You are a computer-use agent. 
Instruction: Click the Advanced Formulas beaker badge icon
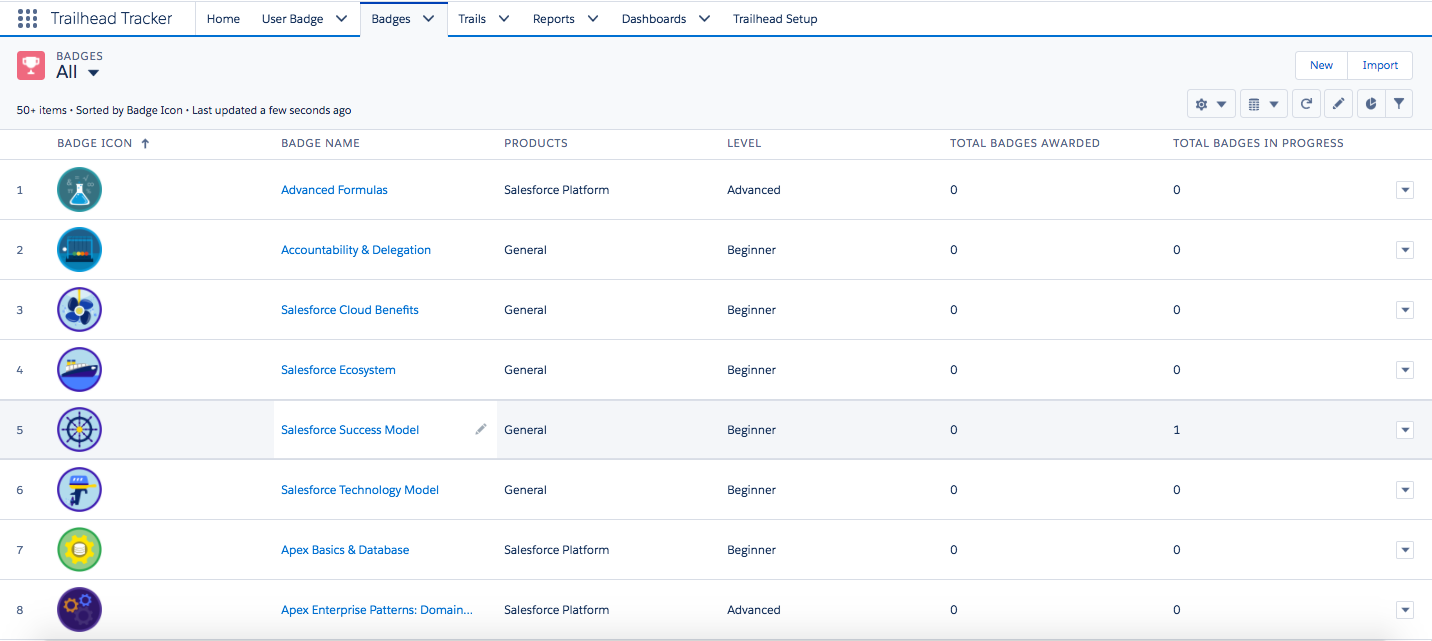point(79,189)
